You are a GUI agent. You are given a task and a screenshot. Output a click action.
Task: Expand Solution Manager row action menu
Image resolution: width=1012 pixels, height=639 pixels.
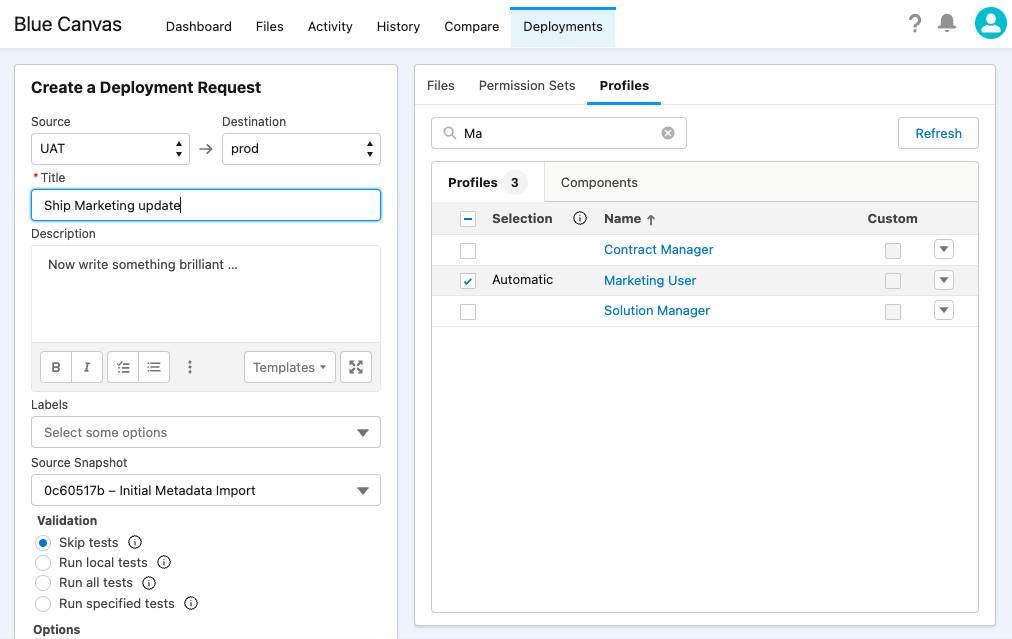(x=944, y=310)
